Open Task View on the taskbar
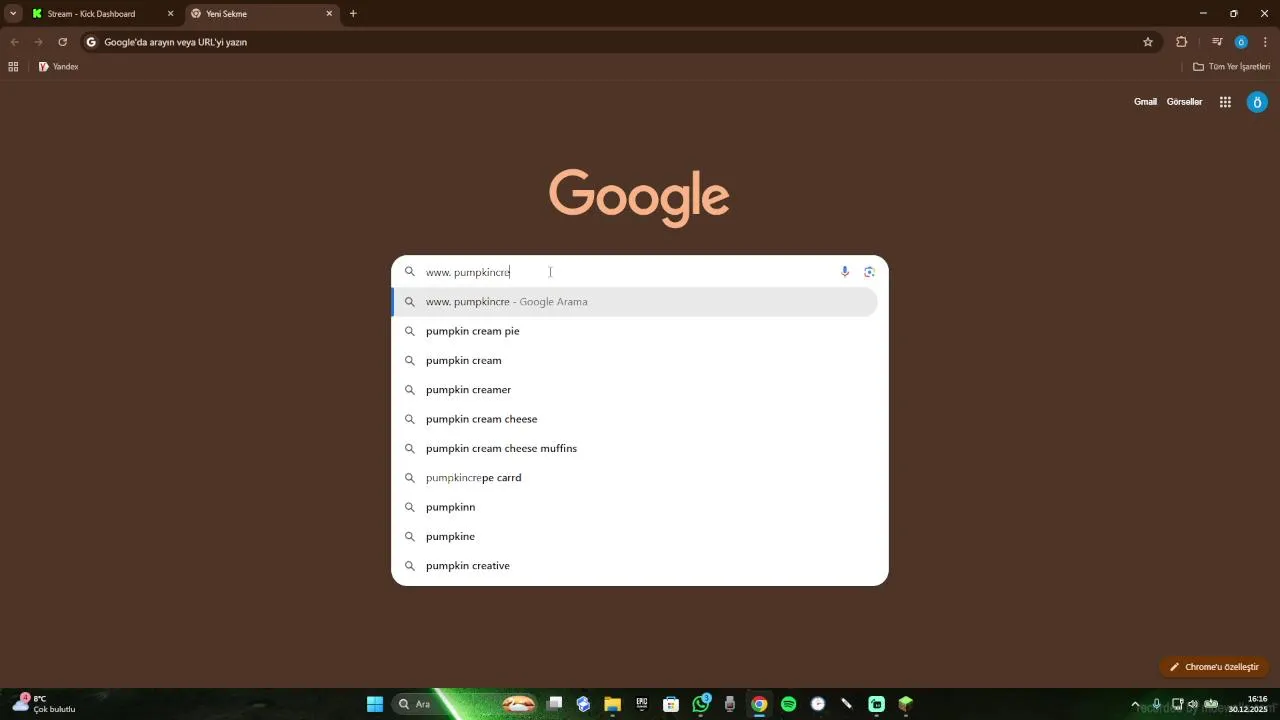This screenshot has width=1280, height=720. point(555,704)
